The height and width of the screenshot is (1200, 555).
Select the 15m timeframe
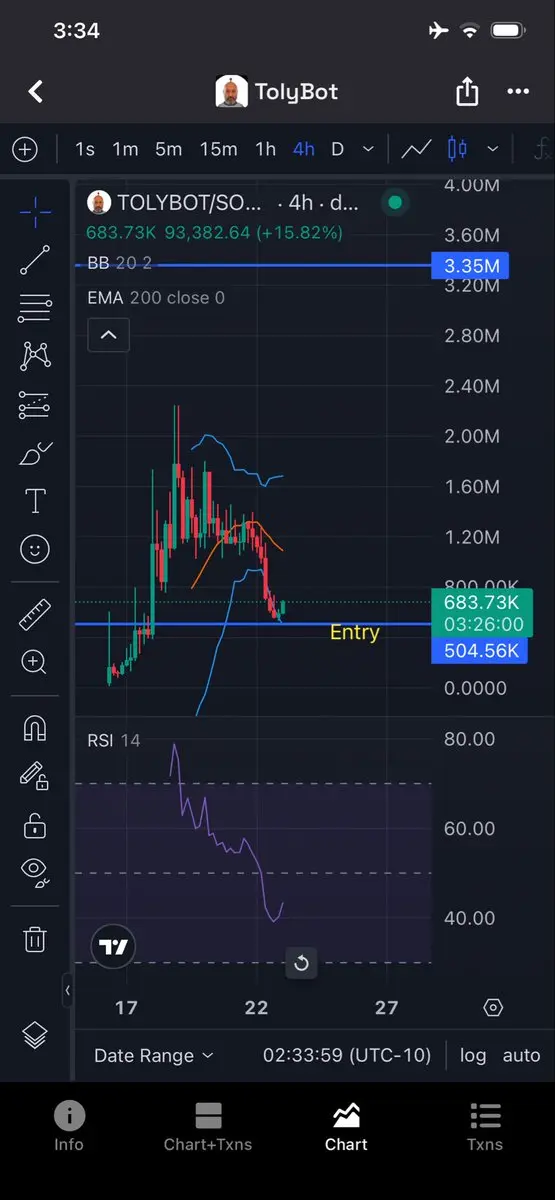218,149
